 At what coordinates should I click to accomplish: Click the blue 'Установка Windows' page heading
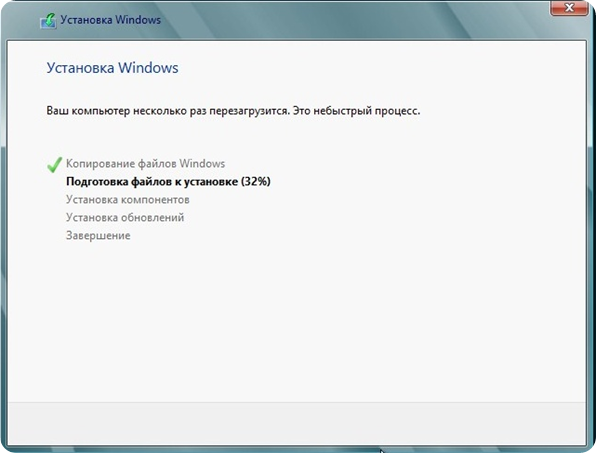[113, 68]
